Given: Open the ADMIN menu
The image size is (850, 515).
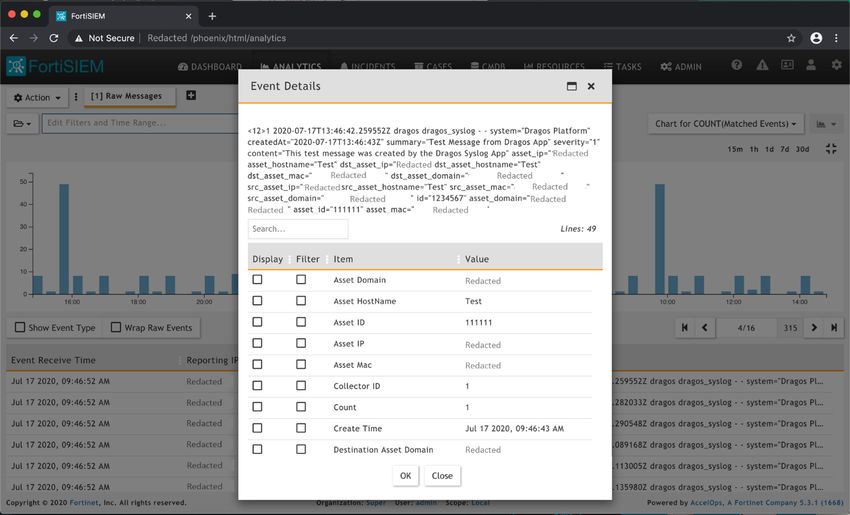Looking at the screenshot, I should (x=681, y=66).
